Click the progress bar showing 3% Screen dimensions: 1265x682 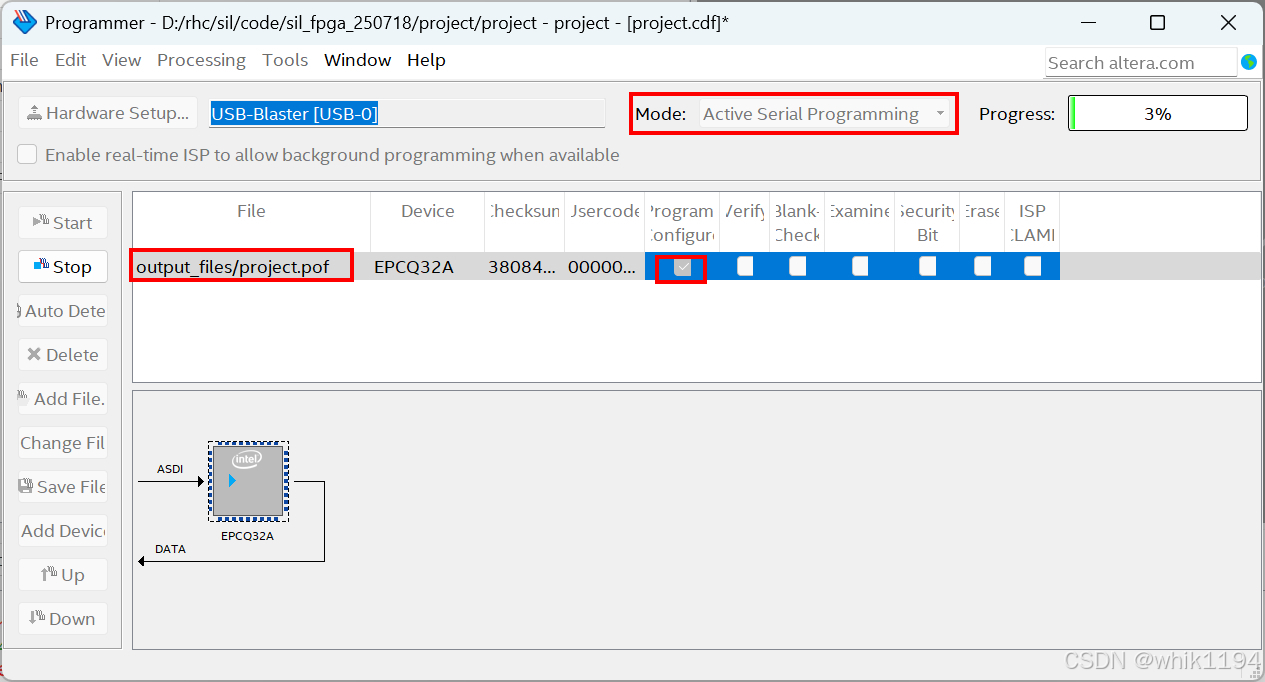coord(1158,113)
